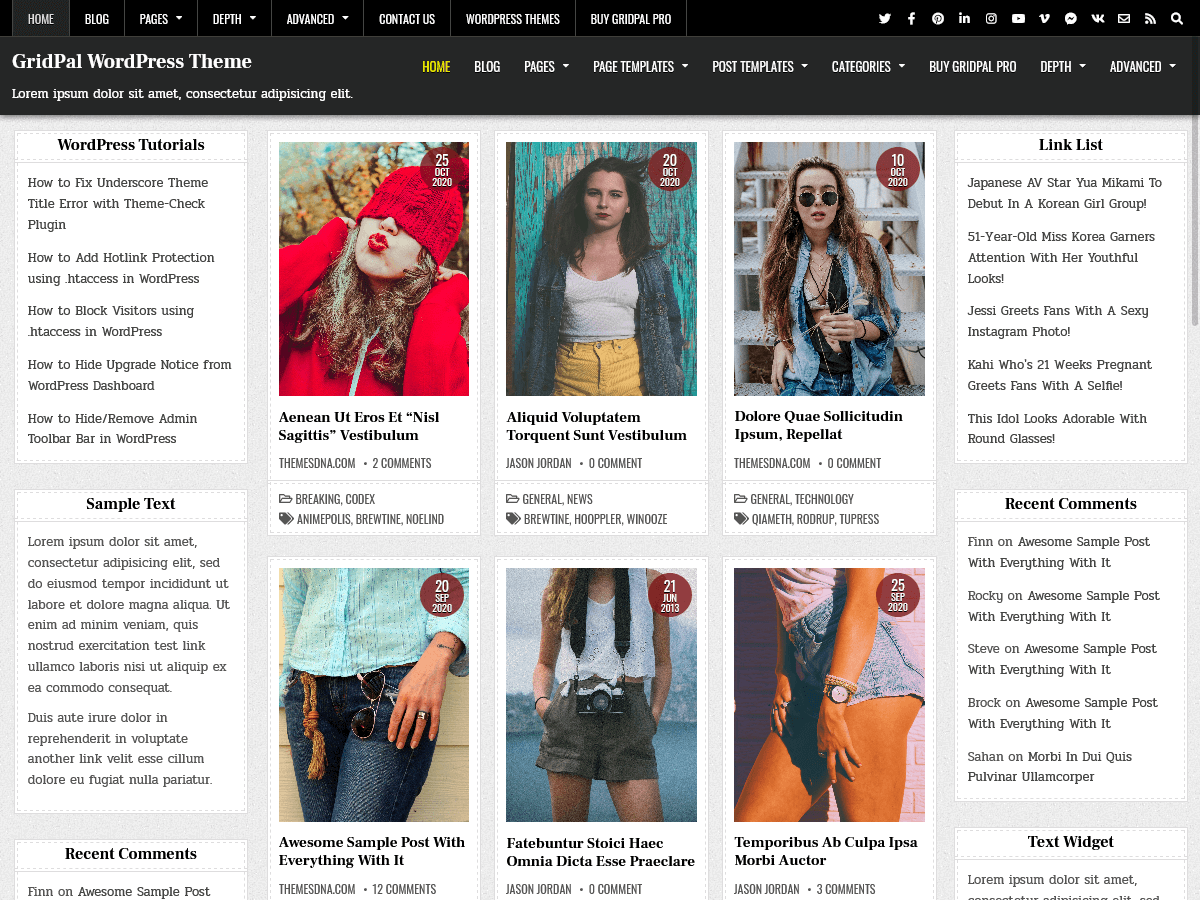
Task: Open the CONTACT US menu item
Action: (x=407, y=18)
